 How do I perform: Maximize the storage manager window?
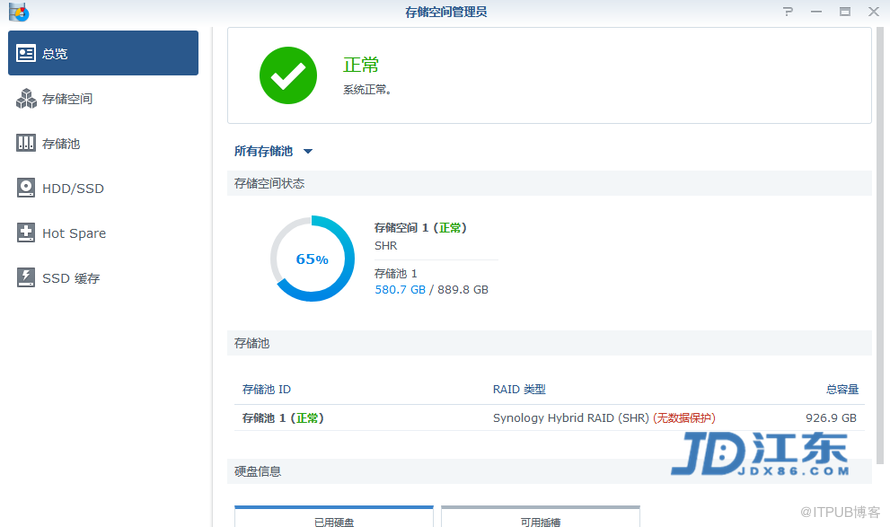point(845,12)
